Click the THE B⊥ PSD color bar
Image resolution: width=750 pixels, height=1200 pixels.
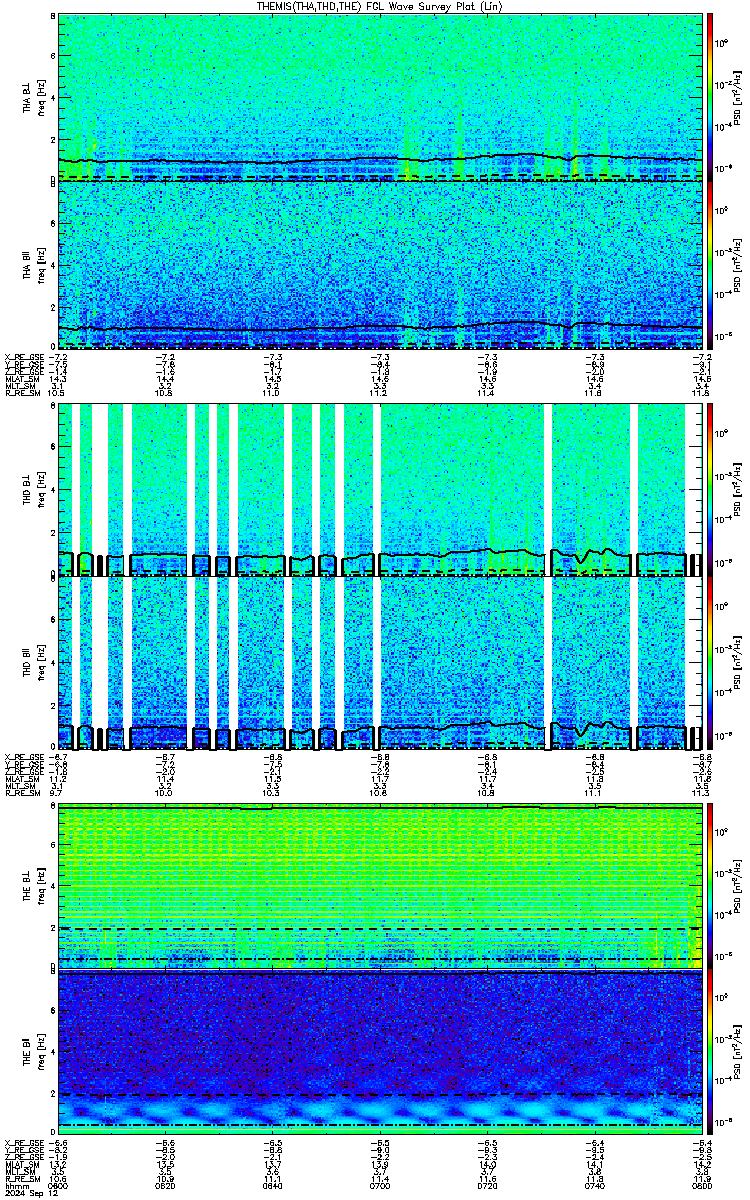tap(710, 886)
